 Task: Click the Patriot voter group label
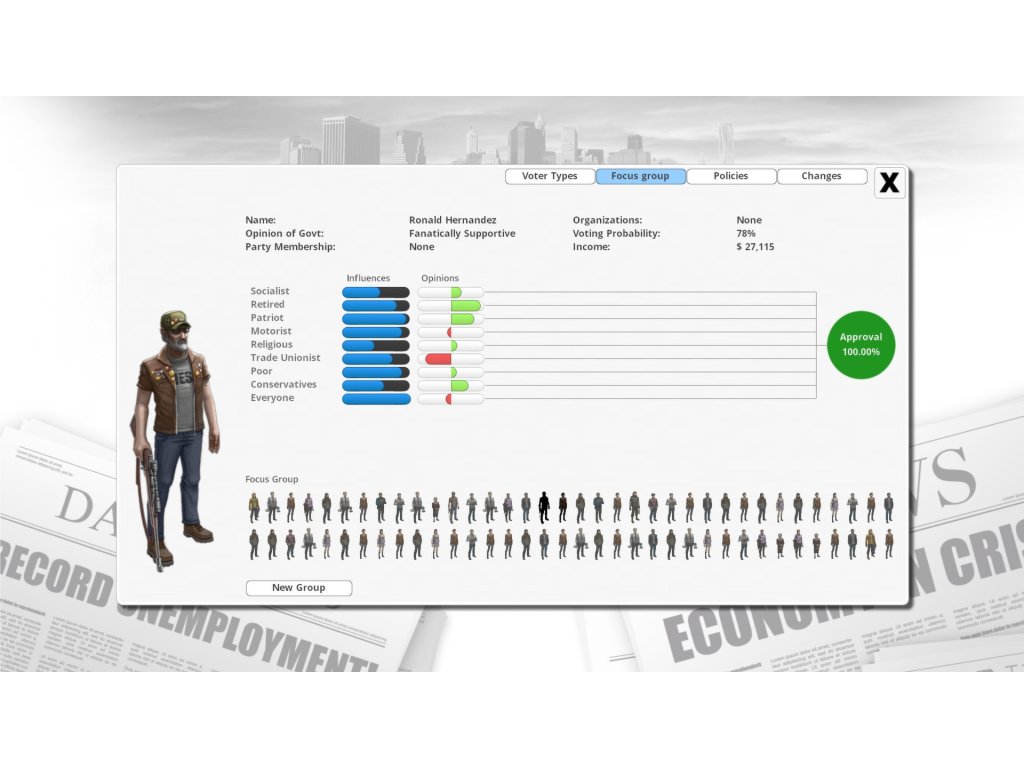tap(267, 318)
